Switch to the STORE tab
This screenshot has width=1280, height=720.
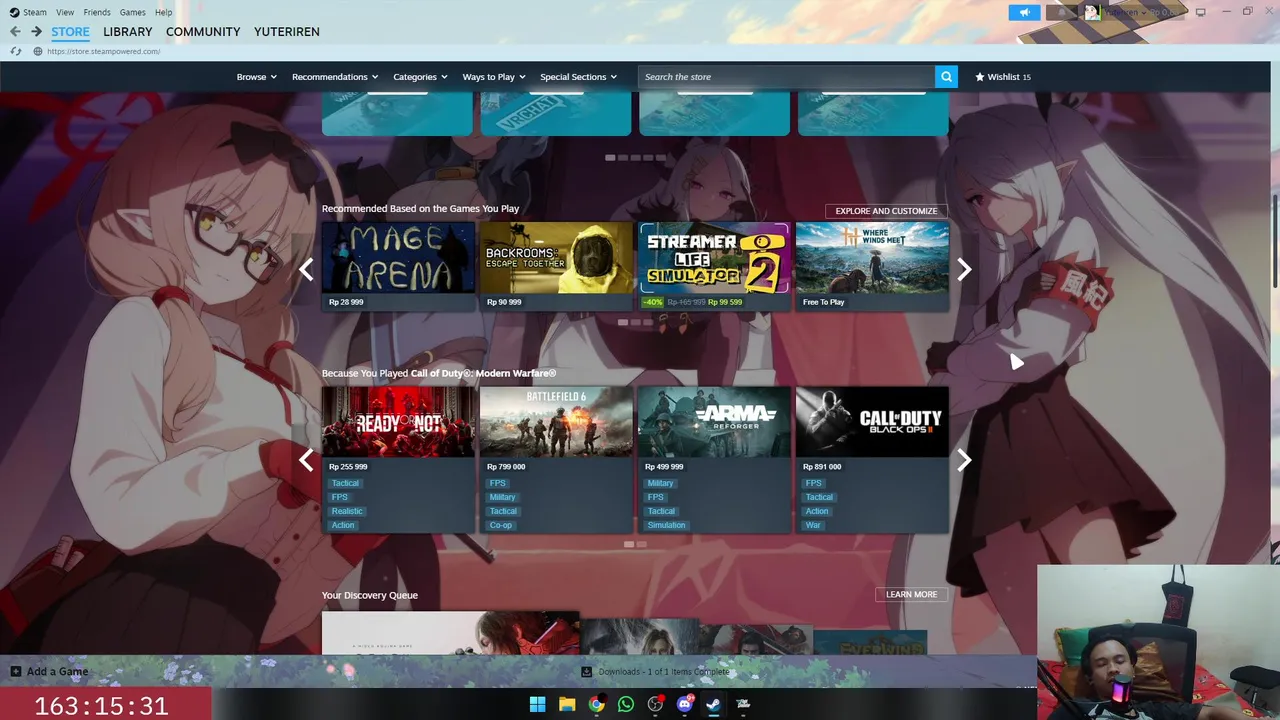[x=71, y=32]
